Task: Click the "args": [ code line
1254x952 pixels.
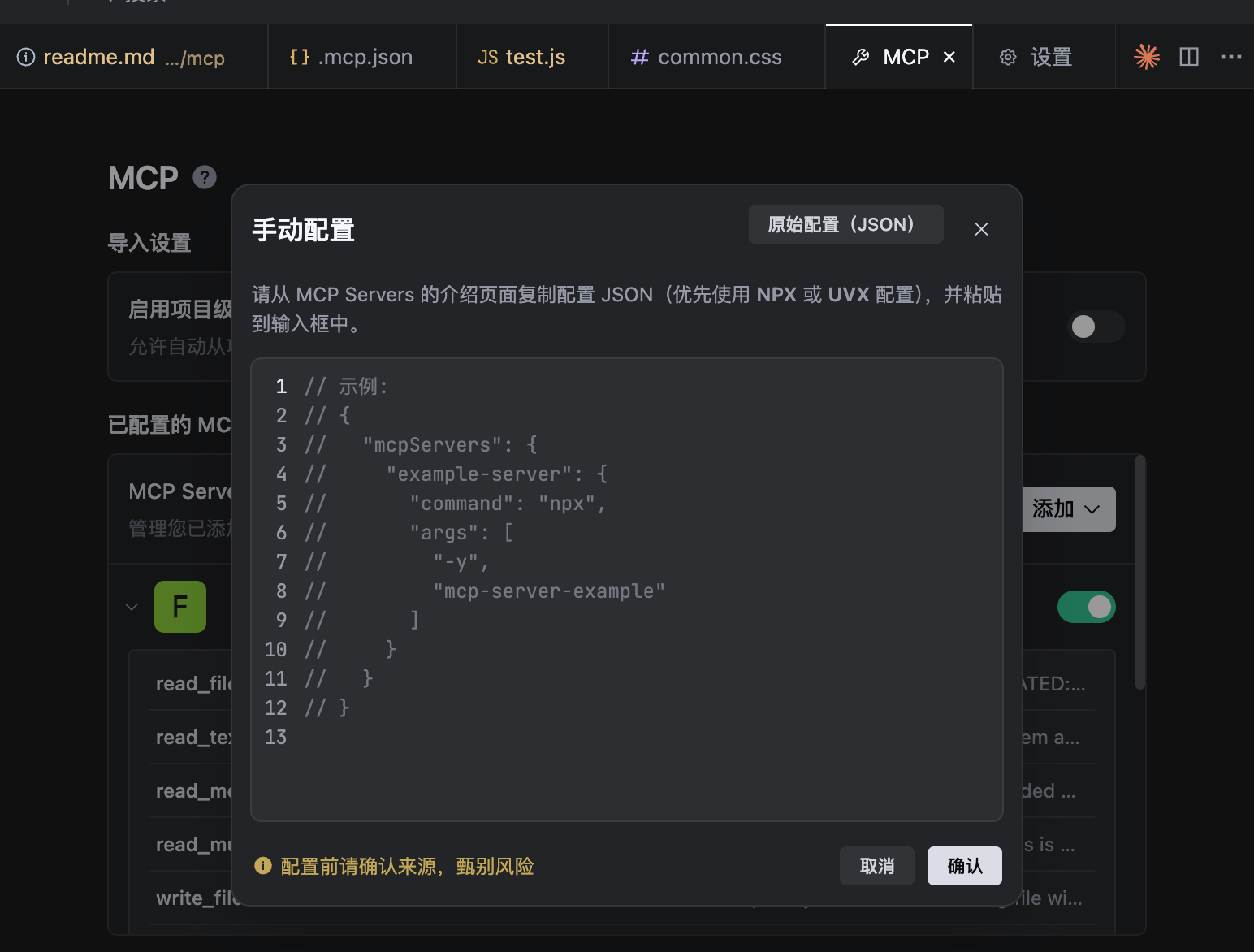Action: pyautogui.click(x=409, y=532)
